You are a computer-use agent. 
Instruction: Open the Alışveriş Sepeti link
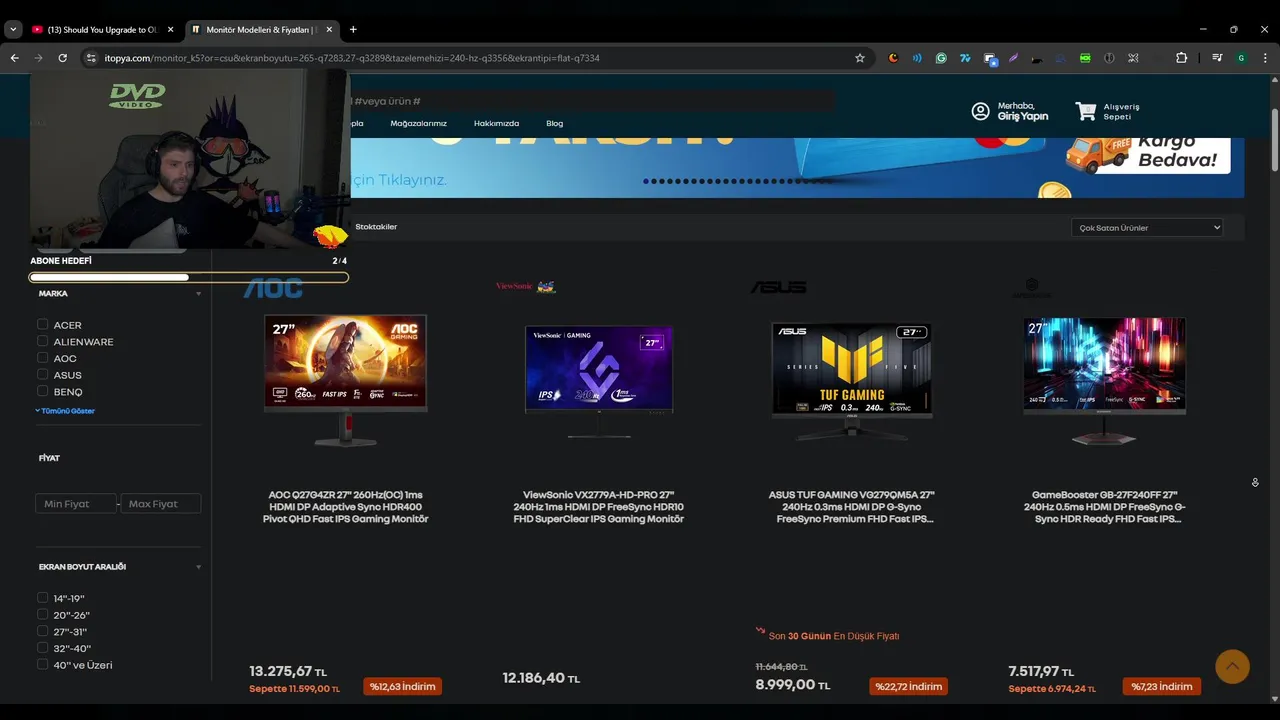[1121, 111]
